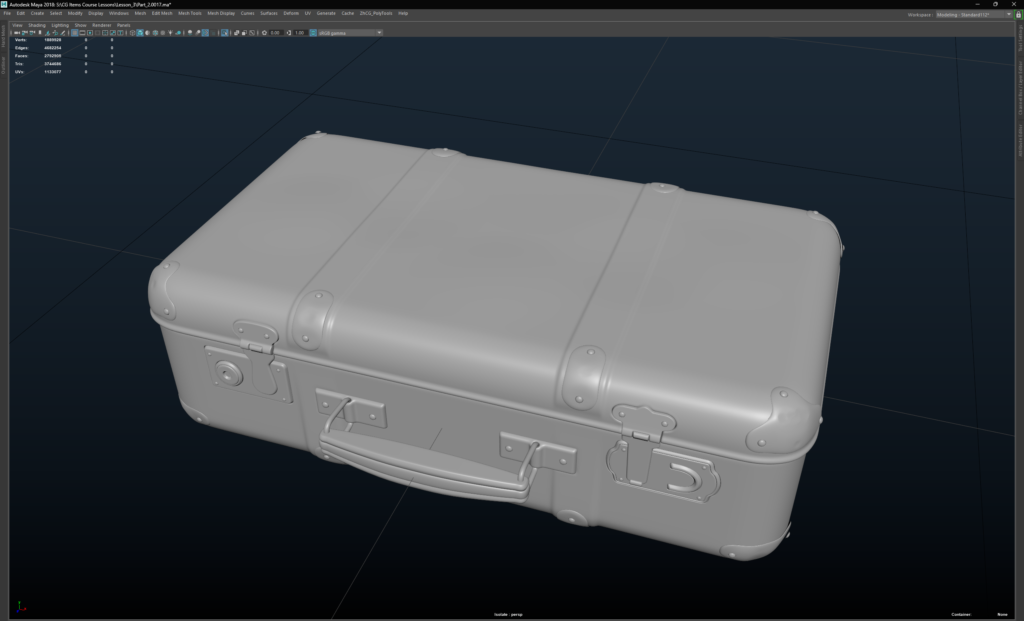The image size is (1024, 621).
Task: Open the Edit menu
Action: tap(21, 13)
